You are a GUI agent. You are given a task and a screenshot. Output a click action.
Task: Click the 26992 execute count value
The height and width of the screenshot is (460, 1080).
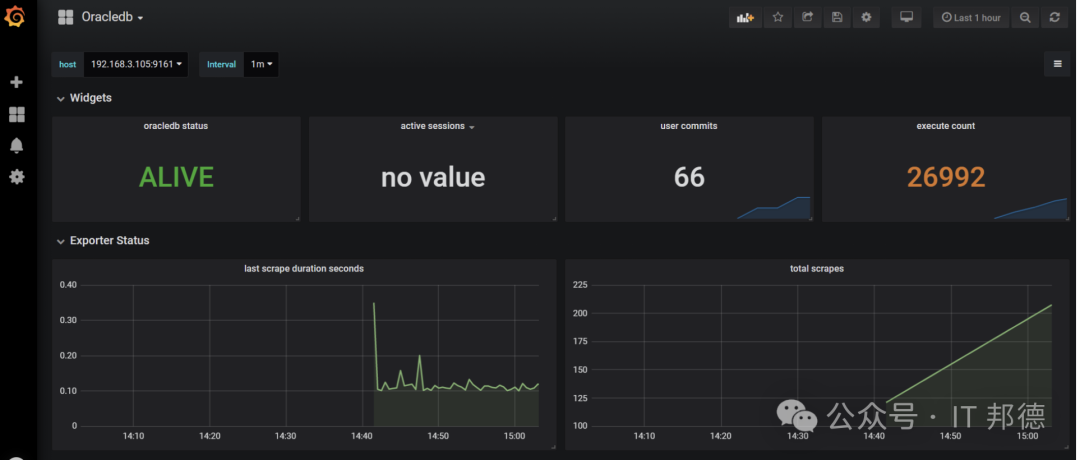tap(946, 178)
